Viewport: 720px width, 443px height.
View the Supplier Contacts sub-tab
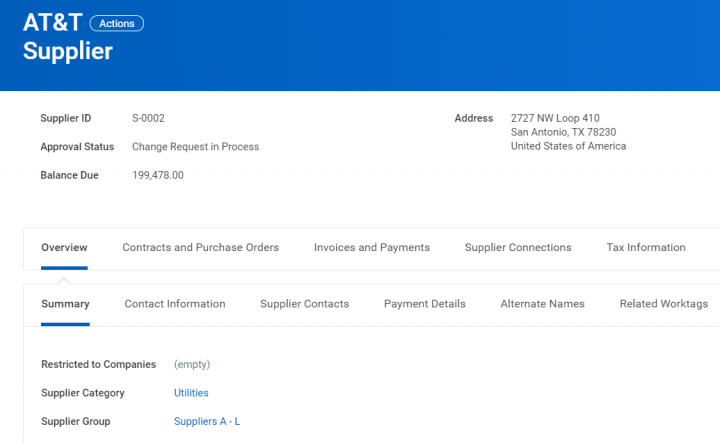click(x=304, y=304)
